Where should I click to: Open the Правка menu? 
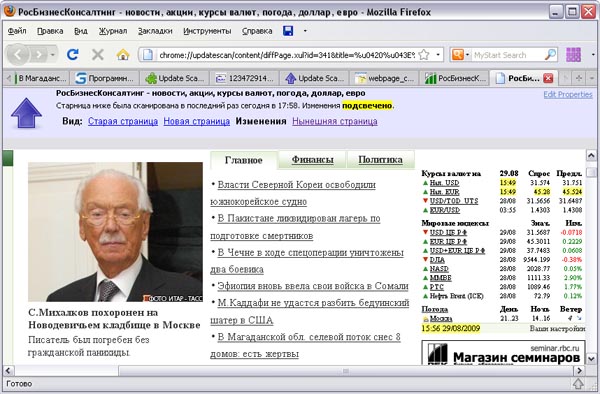tap(50, 31)
